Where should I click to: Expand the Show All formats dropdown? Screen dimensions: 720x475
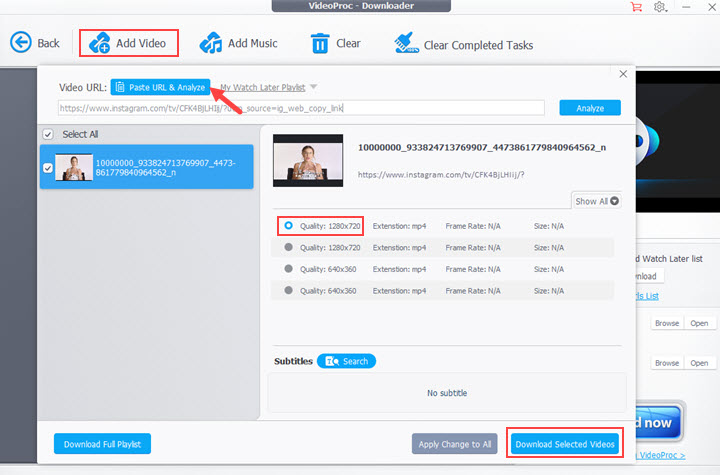click(x=597, y=201)
